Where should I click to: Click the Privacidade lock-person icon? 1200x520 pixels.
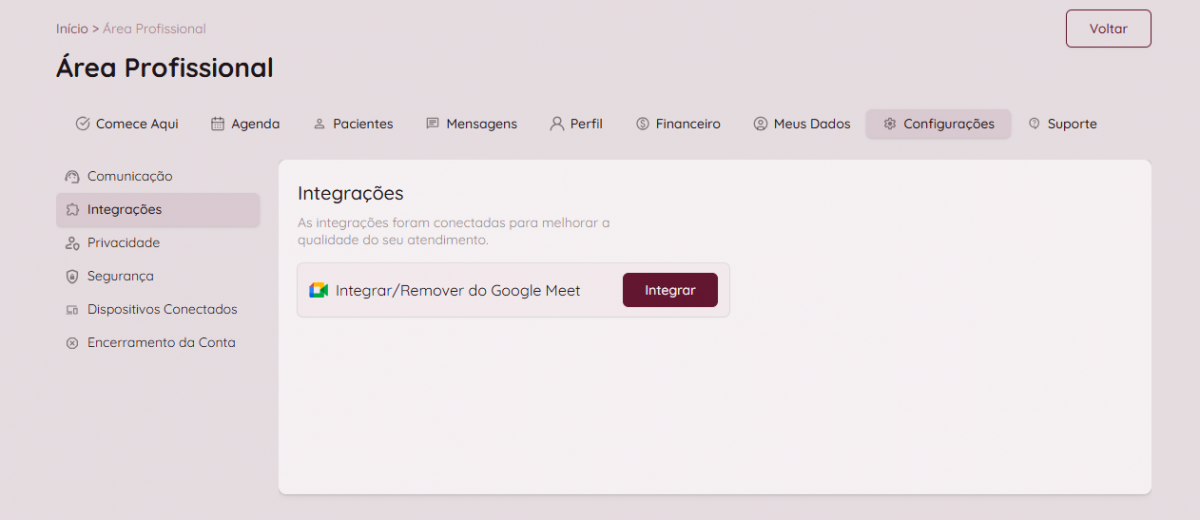(71, 243)
